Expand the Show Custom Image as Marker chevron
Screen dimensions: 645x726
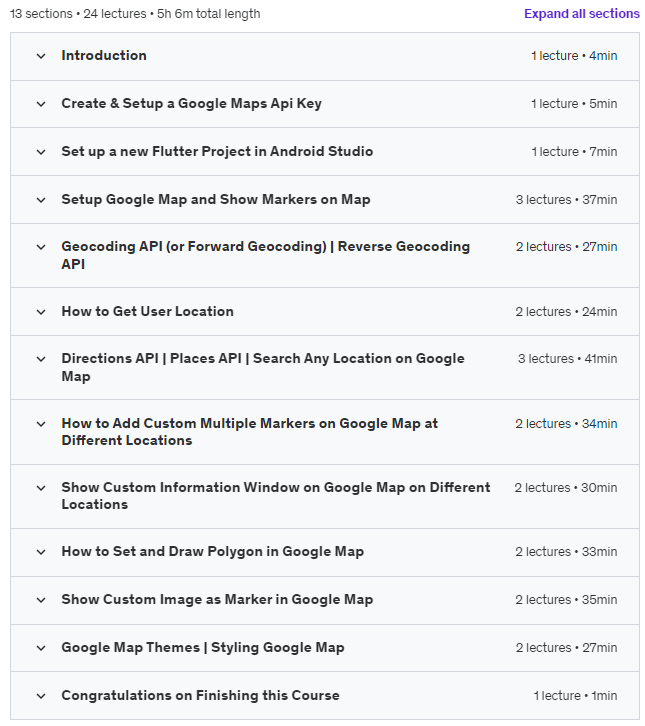[41, 600]
